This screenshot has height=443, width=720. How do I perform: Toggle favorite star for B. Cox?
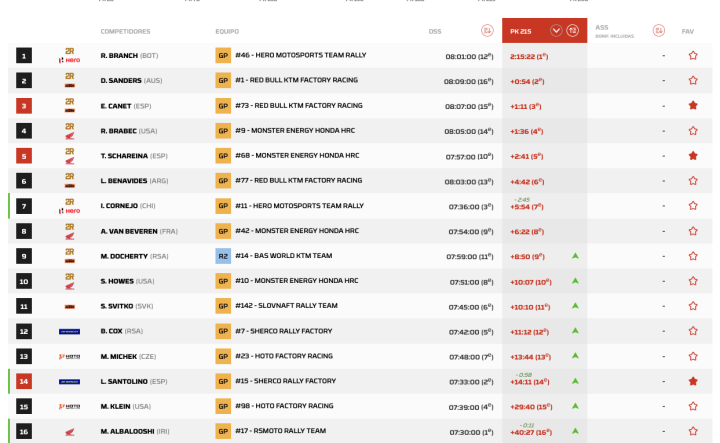pyautogui.click(x=693, y=331)
